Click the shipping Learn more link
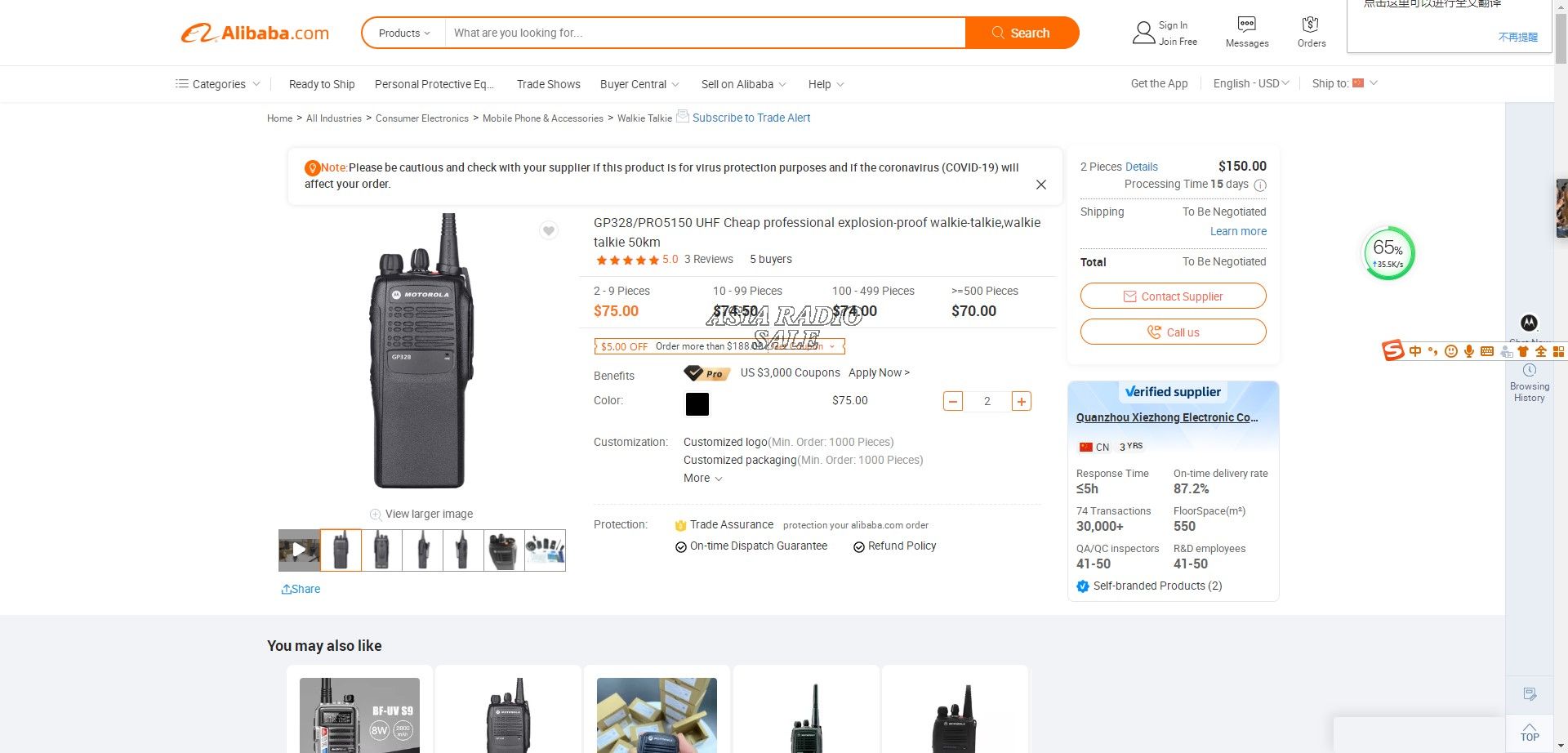The image size is (1568, 753). (x=1238, y=232)
